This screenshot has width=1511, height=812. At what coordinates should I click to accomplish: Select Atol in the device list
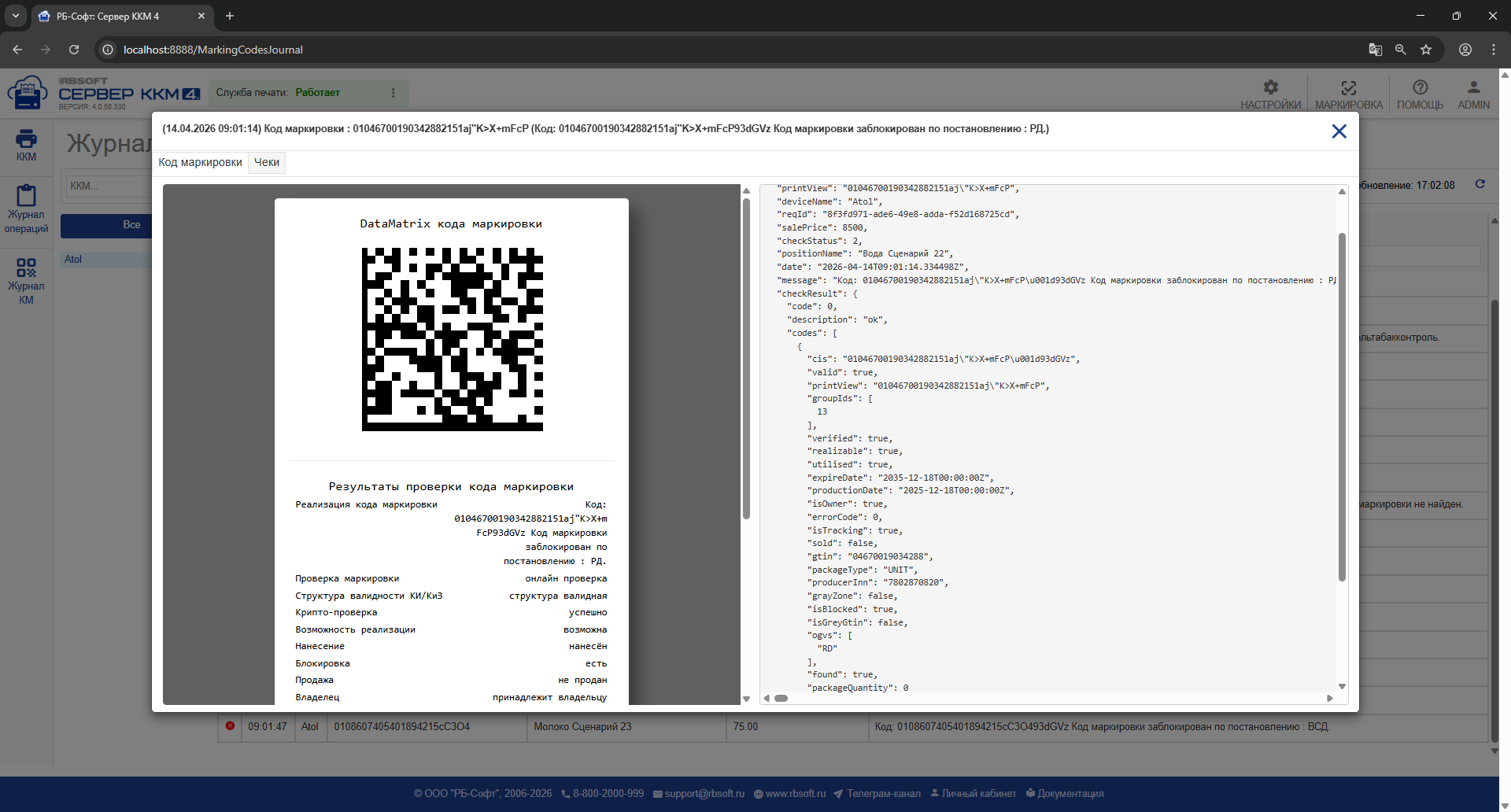point(73,260)
